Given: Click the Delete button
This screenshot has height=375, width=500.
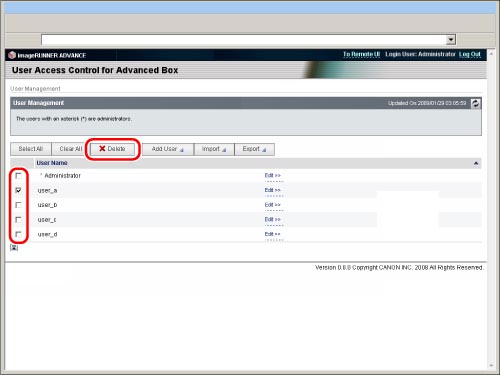Looking at the screenshot, I should (x=112, y=149).
